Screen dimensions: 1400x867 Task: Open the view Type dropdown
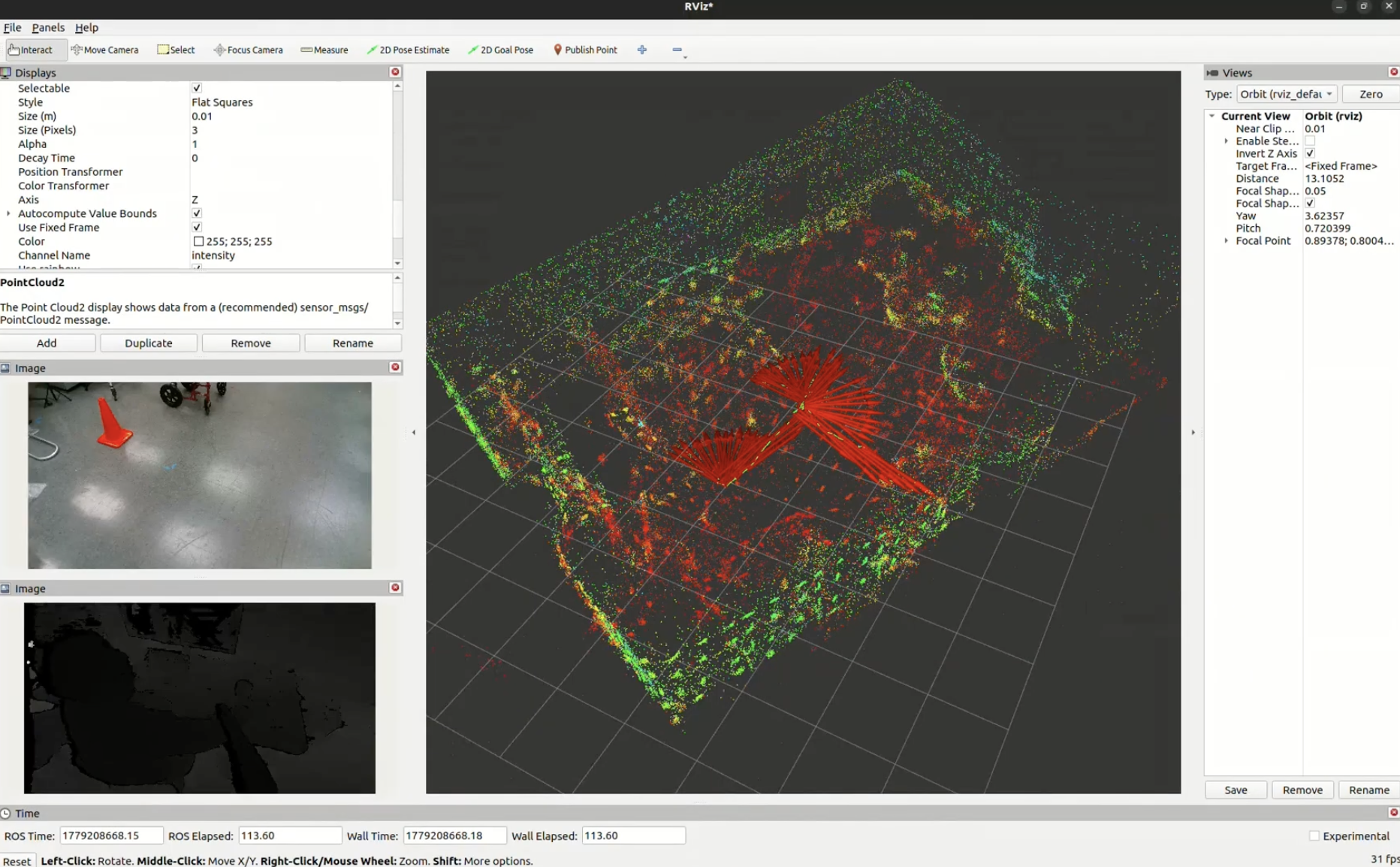tap(1287, 94)
